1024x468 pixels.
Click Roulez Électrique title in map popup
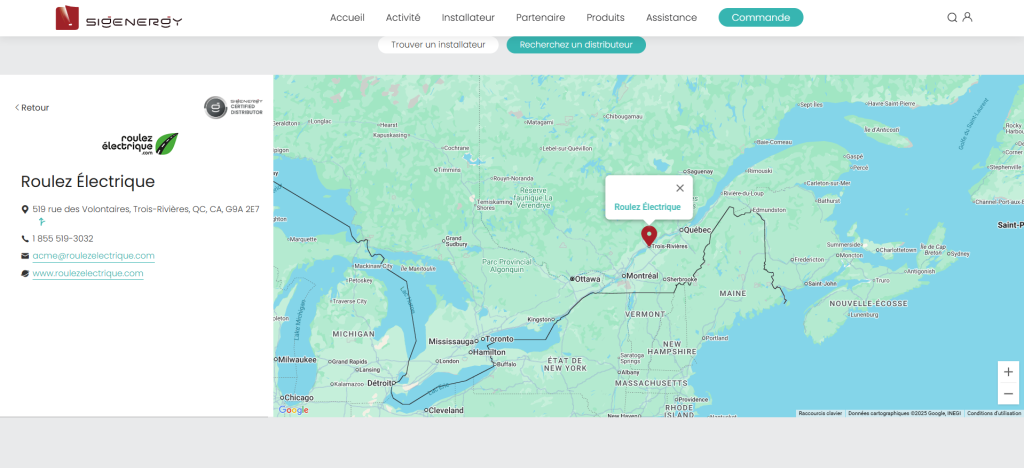[x=647, y=207]
